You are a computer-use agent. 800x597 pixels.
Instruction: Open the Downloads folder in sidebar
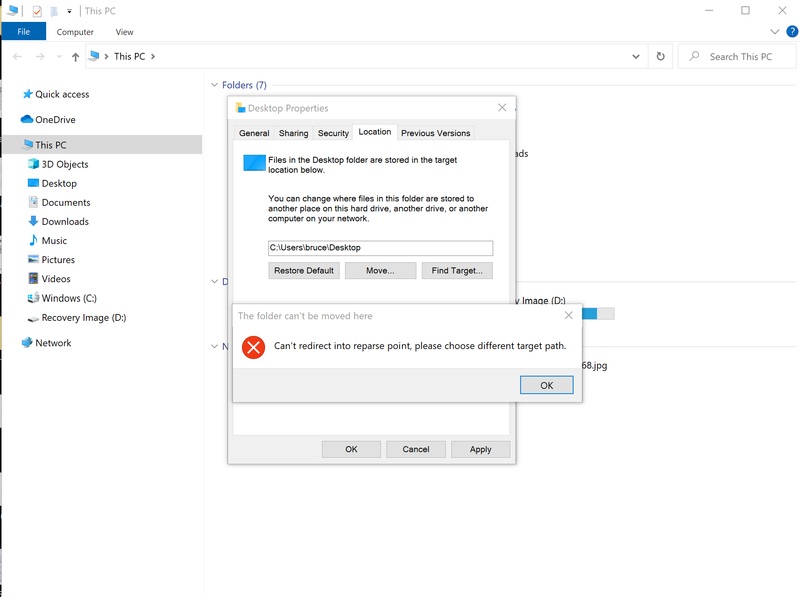point(64,221)
